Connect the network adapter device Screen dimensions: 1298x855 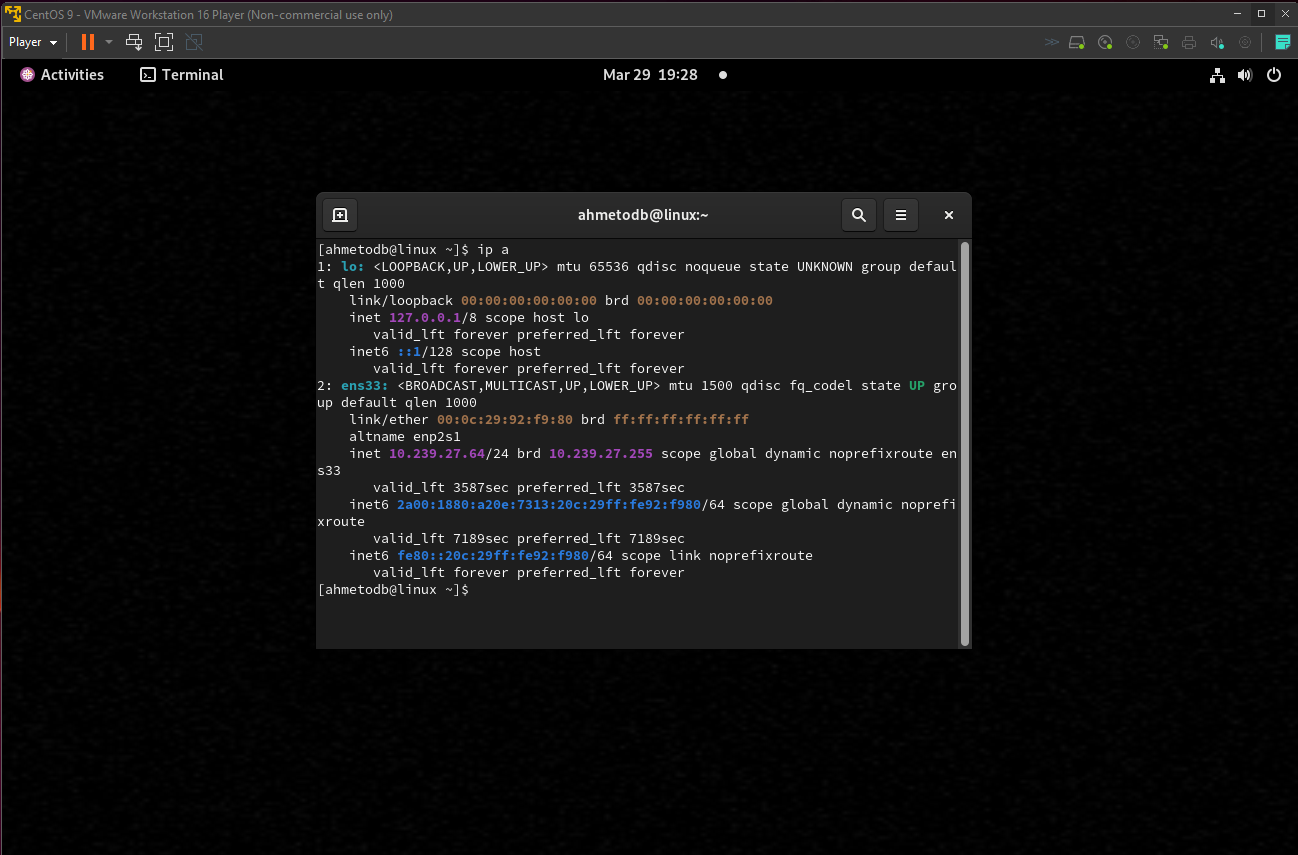coord(1160,42)
